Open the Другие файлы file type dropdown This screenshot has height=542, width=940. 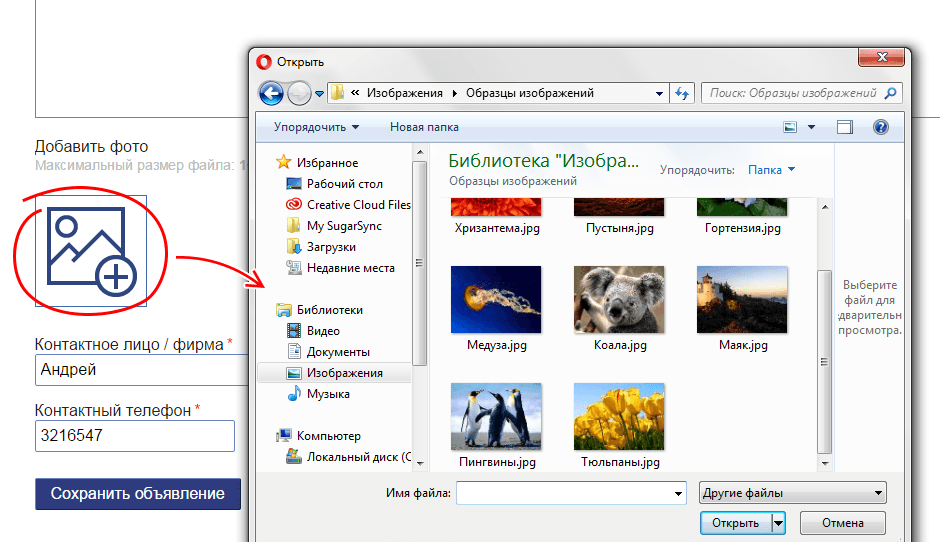792,493
